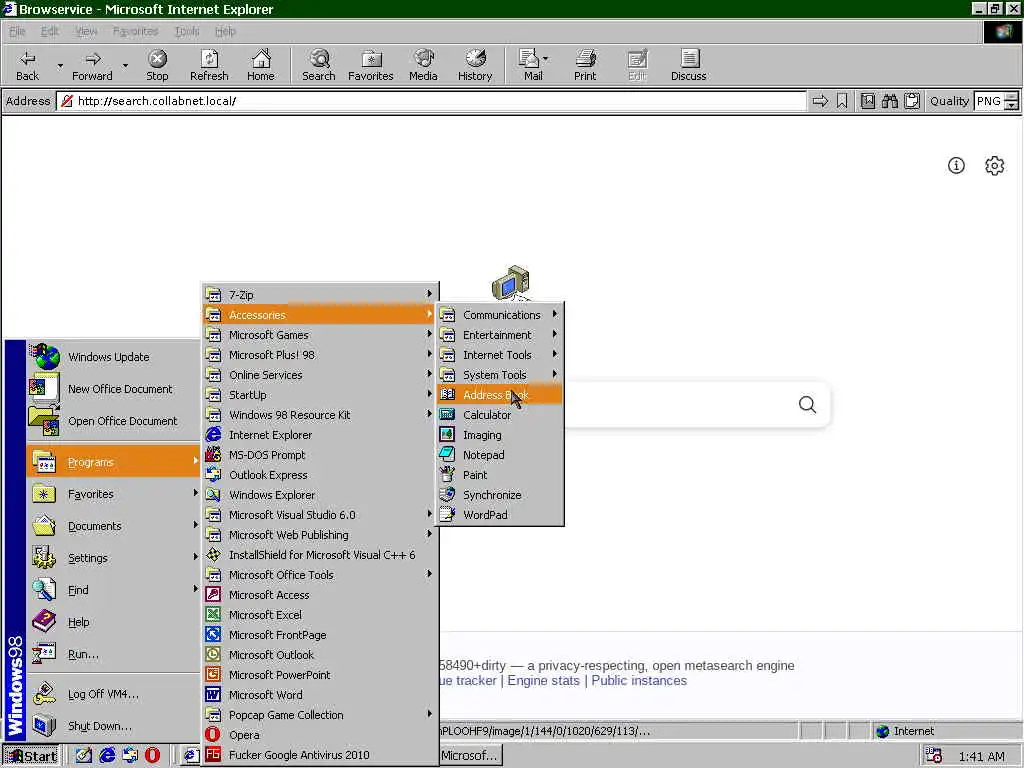1024x768 pixels.
Task: Open the Favorites toolbar button
Action: click(x=370, y=65)
